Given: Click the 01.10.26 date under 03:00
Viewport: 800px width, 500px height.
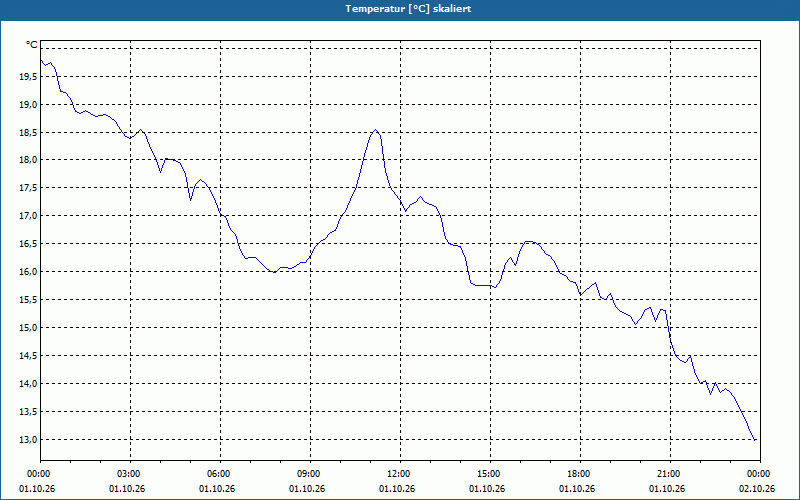Looking at the screenshot, I should point(127,489).
